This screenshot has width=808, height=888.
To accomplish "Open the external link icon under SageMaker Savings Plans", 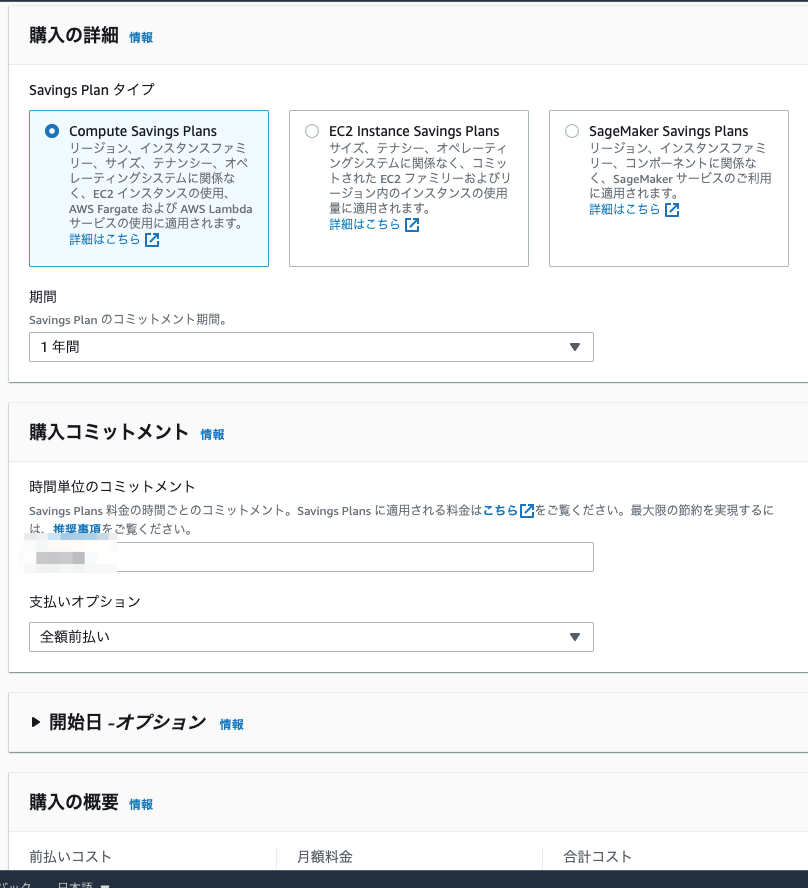I will (x=672, y=210).
